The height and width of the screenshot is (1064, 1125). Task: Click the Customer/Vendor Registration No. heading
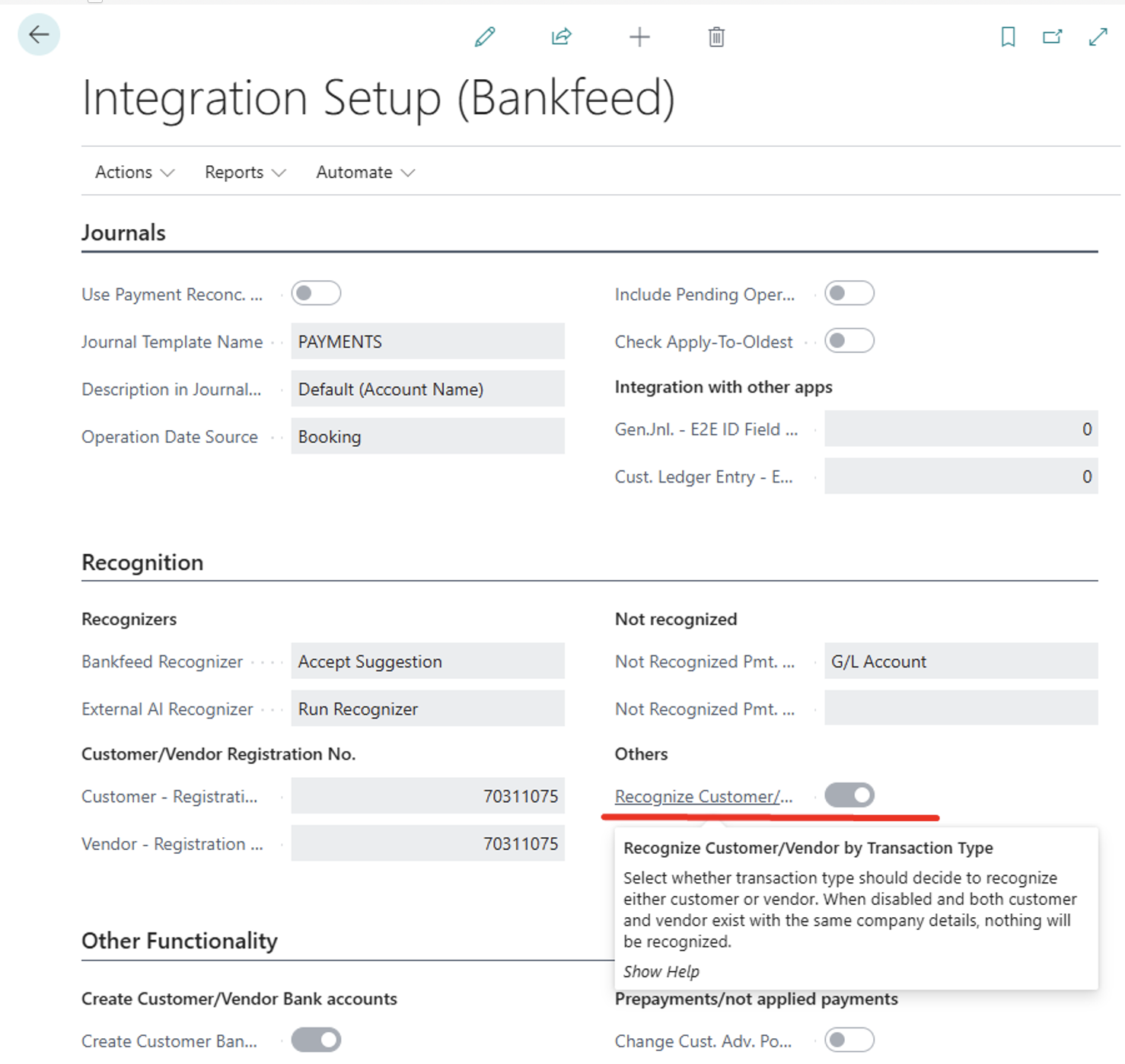point(218,754)
